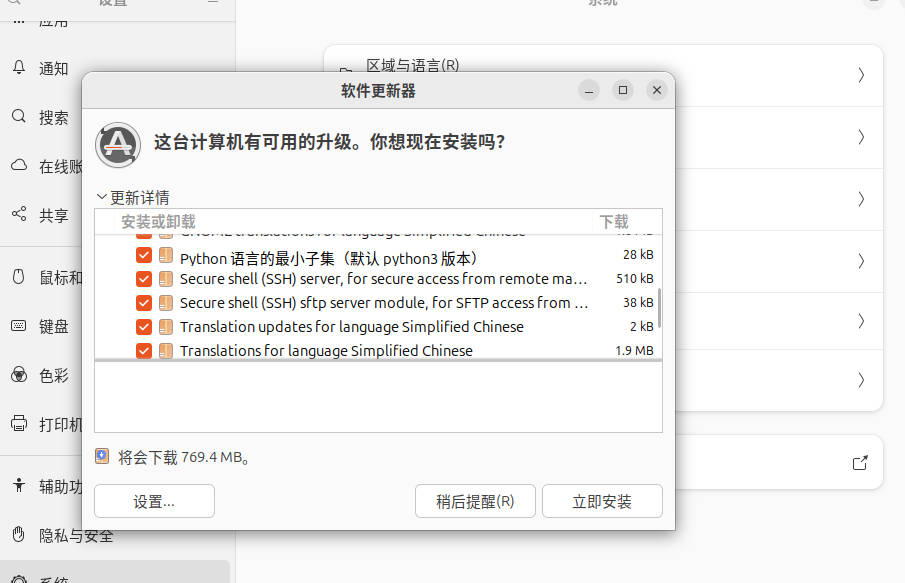Click package icon beside SSH server entry
This screenshot has width=905, height=583.
[x=166, y=279]
